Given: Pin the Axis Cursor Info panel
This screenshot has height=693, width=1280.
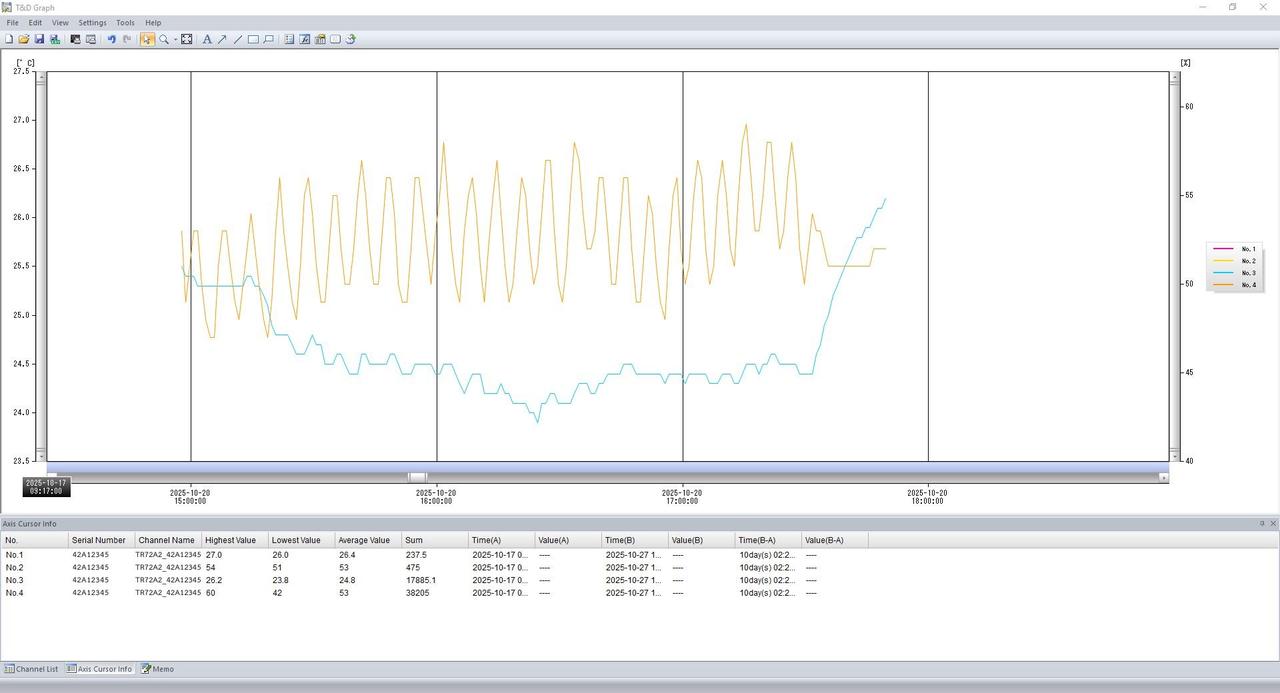Looking at the screenshot, I should pos(1262,523).
